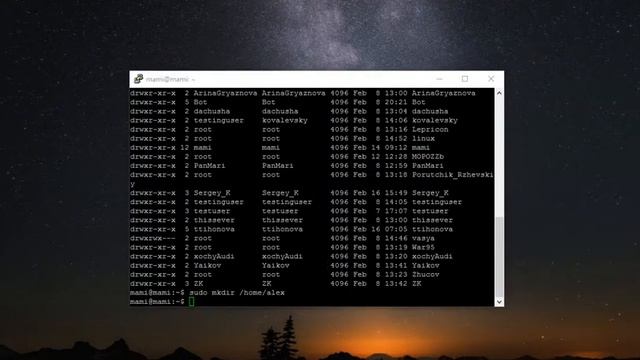
Task: Maximize the PuTTY terminal window
Action: tap(465, 79)
